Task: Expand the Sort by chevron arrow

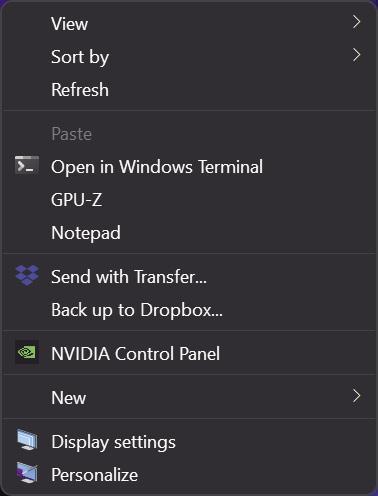Action: click(x=357, y=55)
